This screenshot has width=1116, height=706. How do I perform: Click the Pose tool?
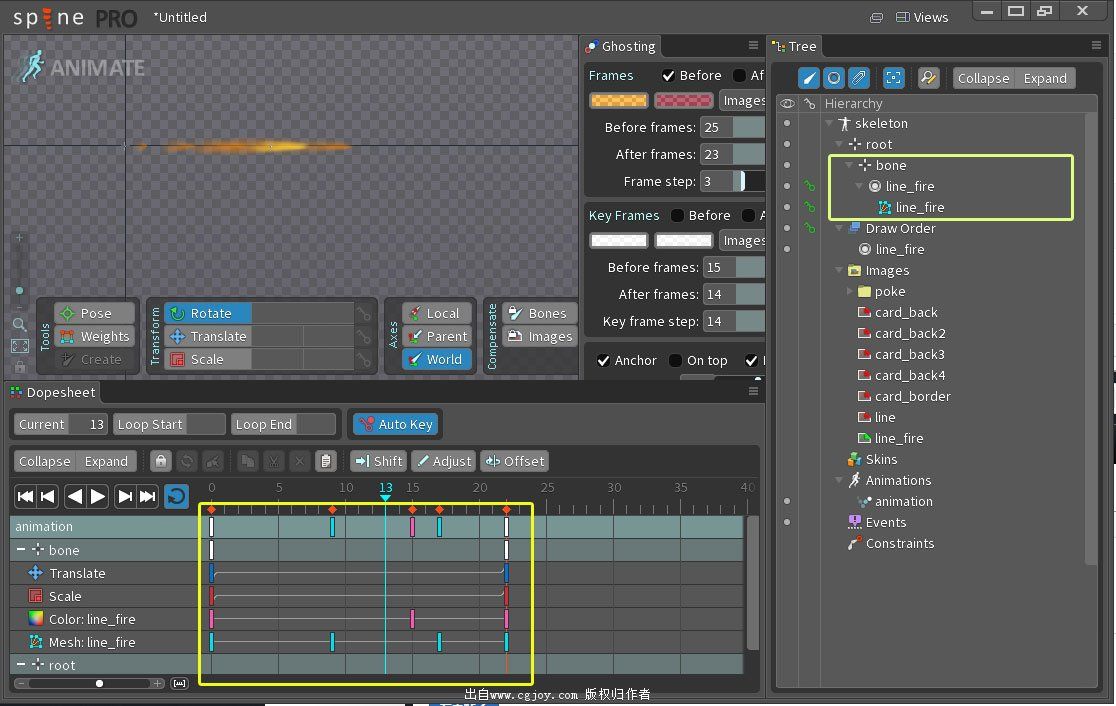[x=95, y=313]
